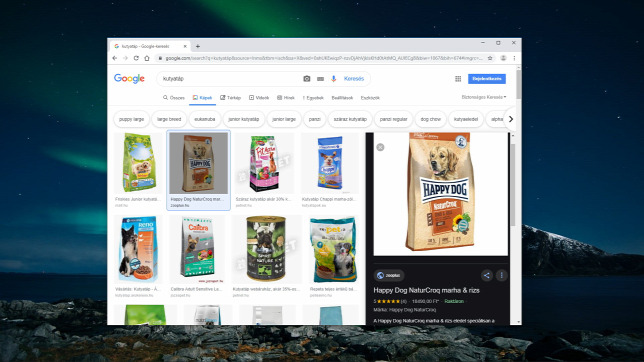
Task: Click the kutyatáp search input field
Action: (230, 78)
